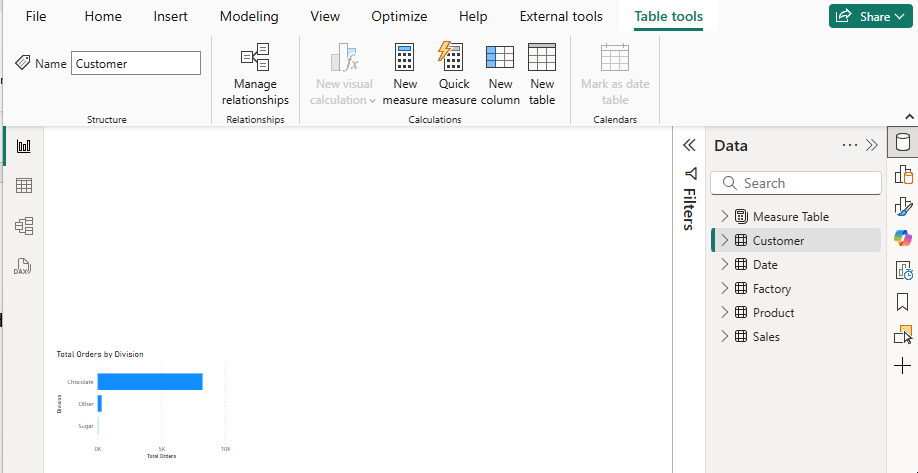The width and height of the screenshot is (918, 473).
Task: Open DAX query view in left sidebar
Action: click(x=23, y=266)
